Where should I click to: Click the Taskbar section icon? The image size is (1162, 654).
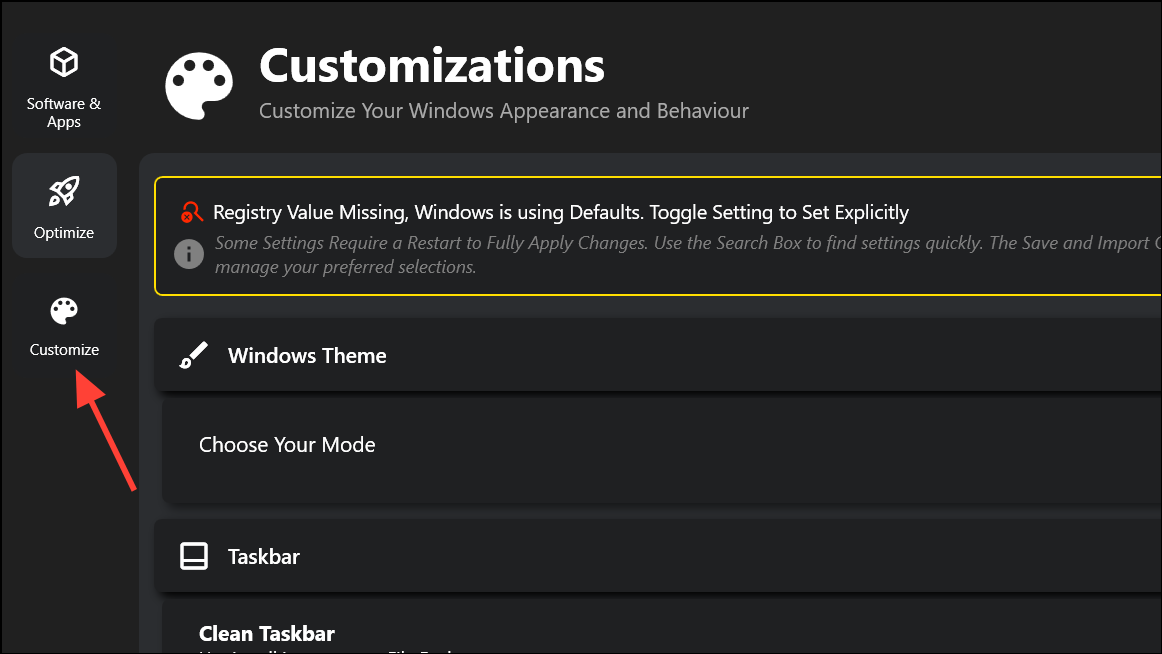click(x=194, y=556)
